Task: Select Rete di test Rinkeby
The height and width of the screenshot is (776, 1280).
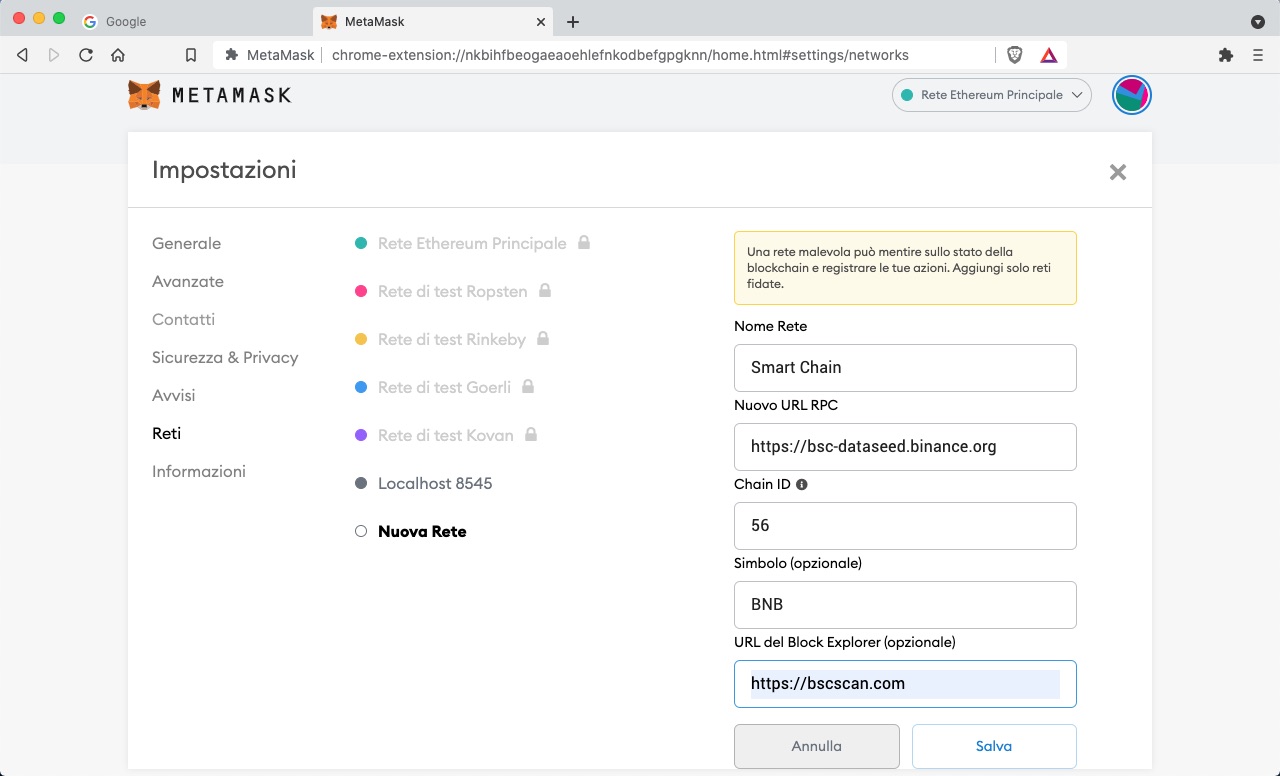Action: click(x=451, y=339)
